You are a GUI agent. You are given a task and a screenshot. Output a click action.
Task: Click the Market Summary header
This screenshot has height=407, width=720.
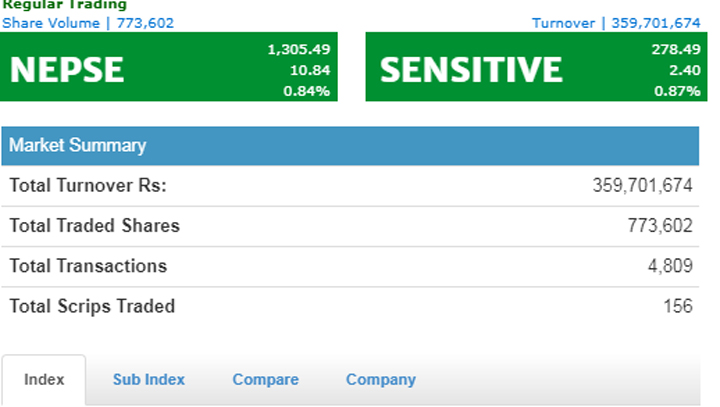[78, 146]
